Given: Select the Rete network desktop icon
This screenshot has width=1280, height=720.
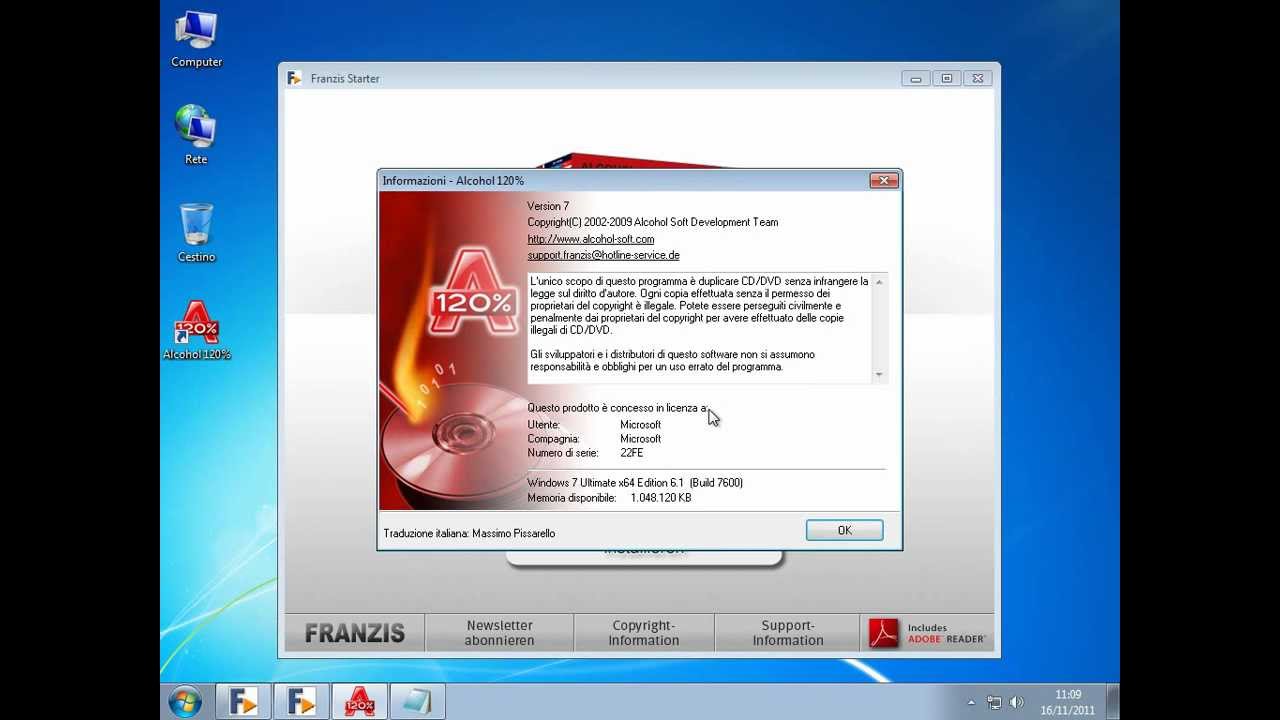Looking at the screenshot, I should point(197,135).
